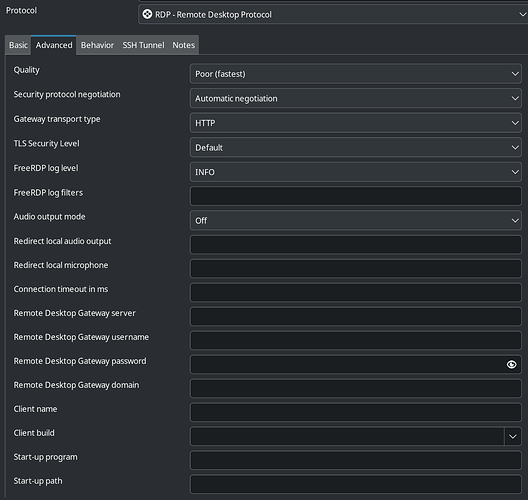Expand the Client build arrow
528x500 pixels.
(x=513, y=436)
